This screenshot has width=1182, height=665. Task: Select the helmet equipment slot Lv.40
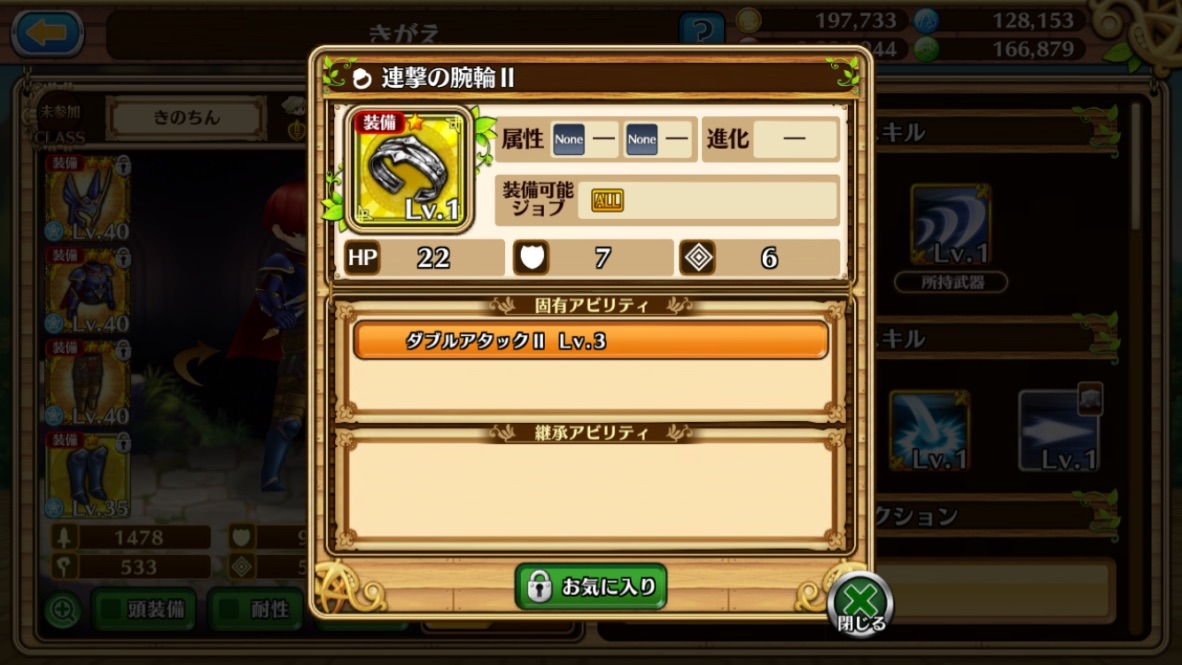point(88,198)
